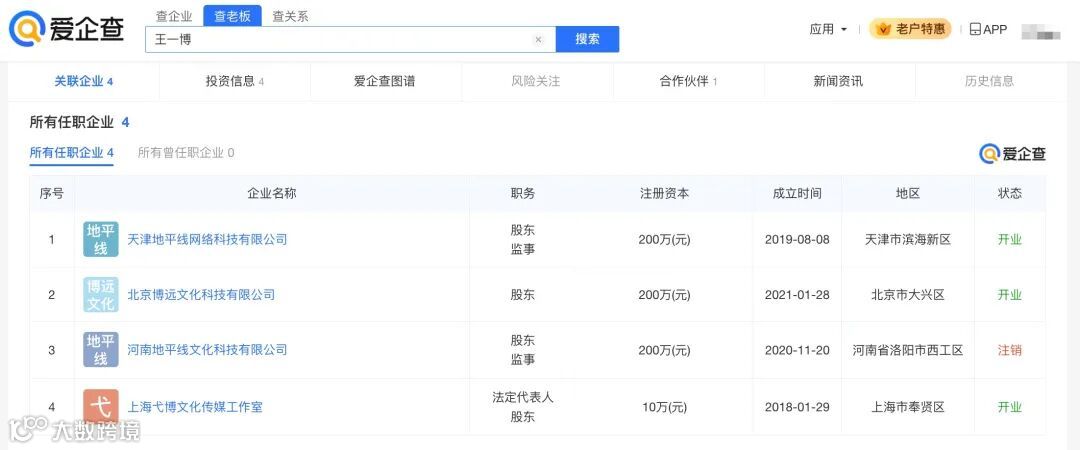Image resolution: width=1080 pixels, height=450 pixels.
Task: Click the date 2019-08-08
Action: pos(798,240)
